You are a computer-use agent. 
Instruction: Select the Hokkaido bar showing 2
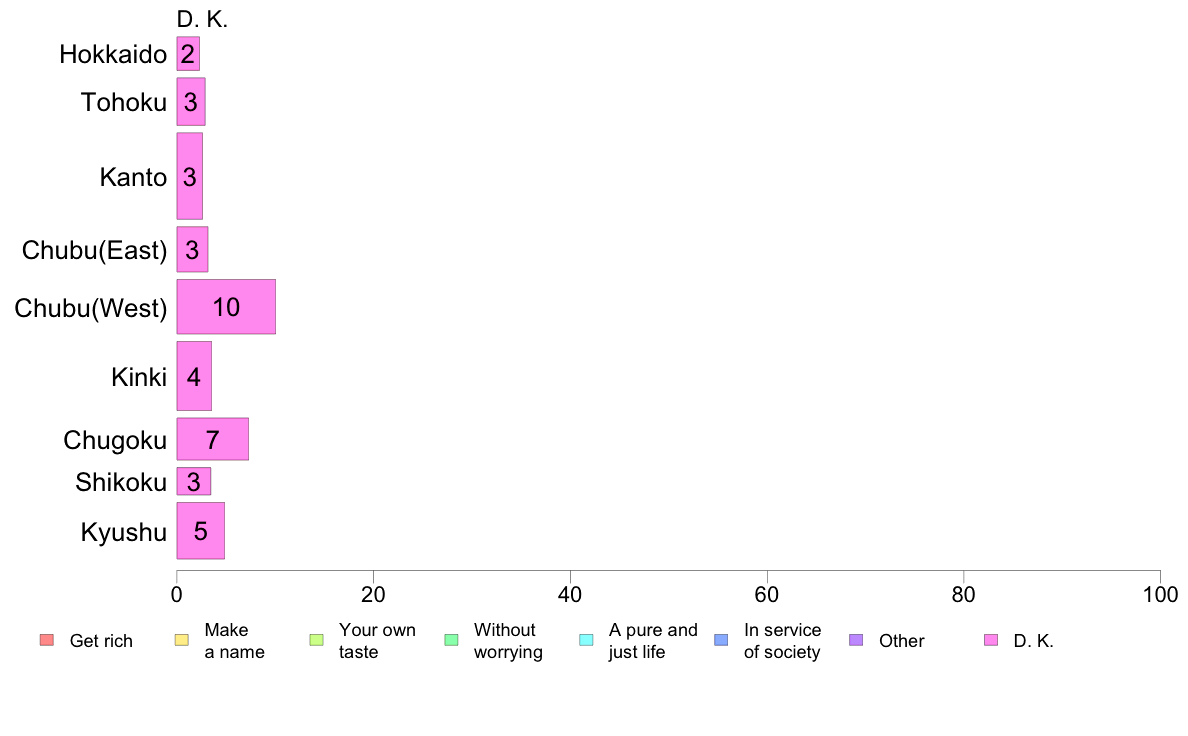[188, 54]
